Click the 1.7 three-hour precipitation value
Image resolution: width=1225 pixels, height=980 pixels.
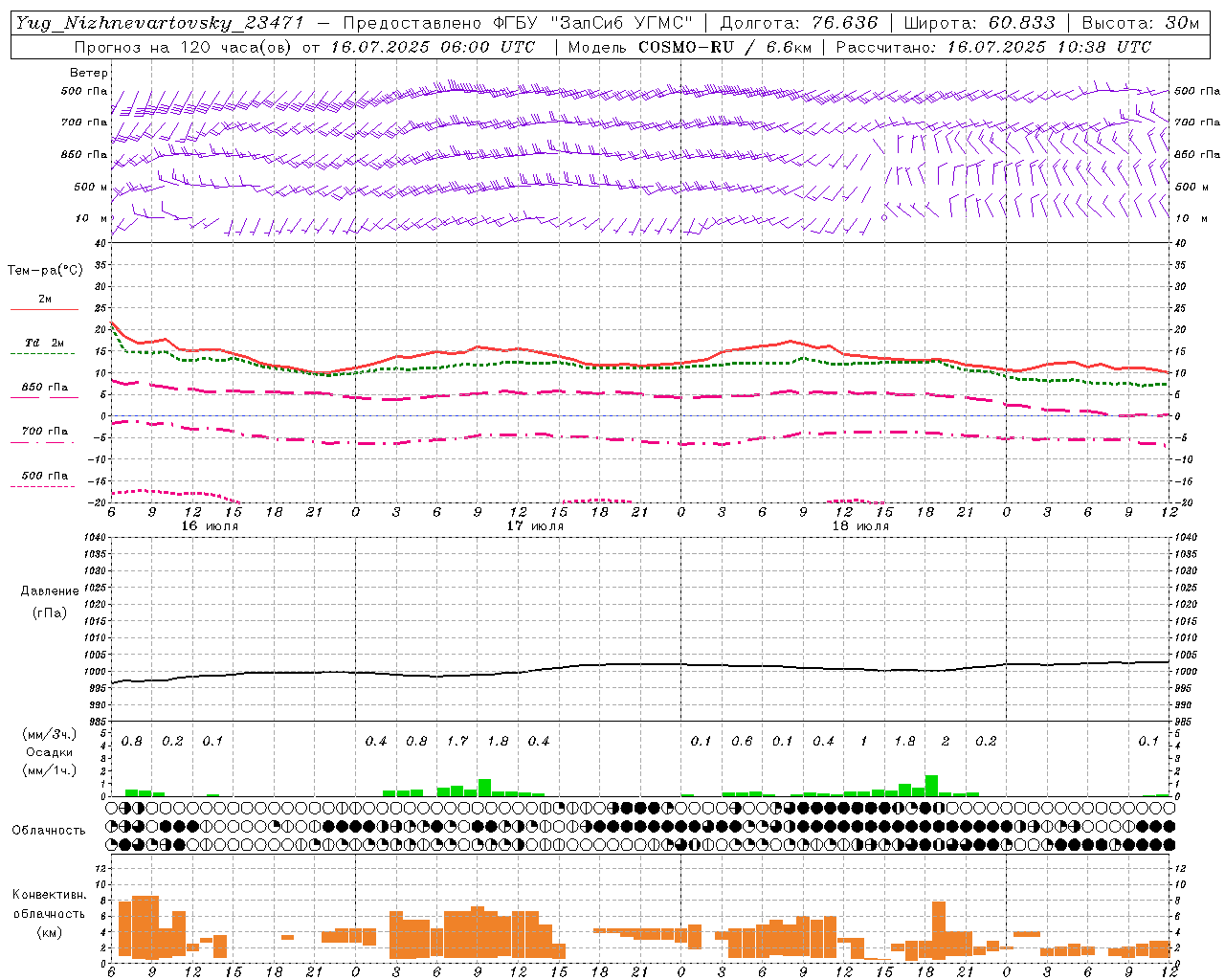[x=457, y=742]
